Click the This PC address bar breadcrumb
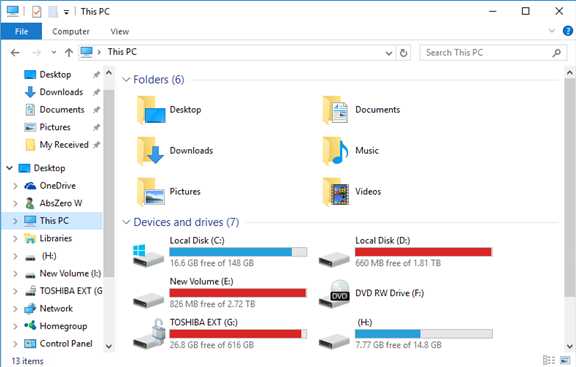Viewport: 576px width, 367px height. point(122,52)
